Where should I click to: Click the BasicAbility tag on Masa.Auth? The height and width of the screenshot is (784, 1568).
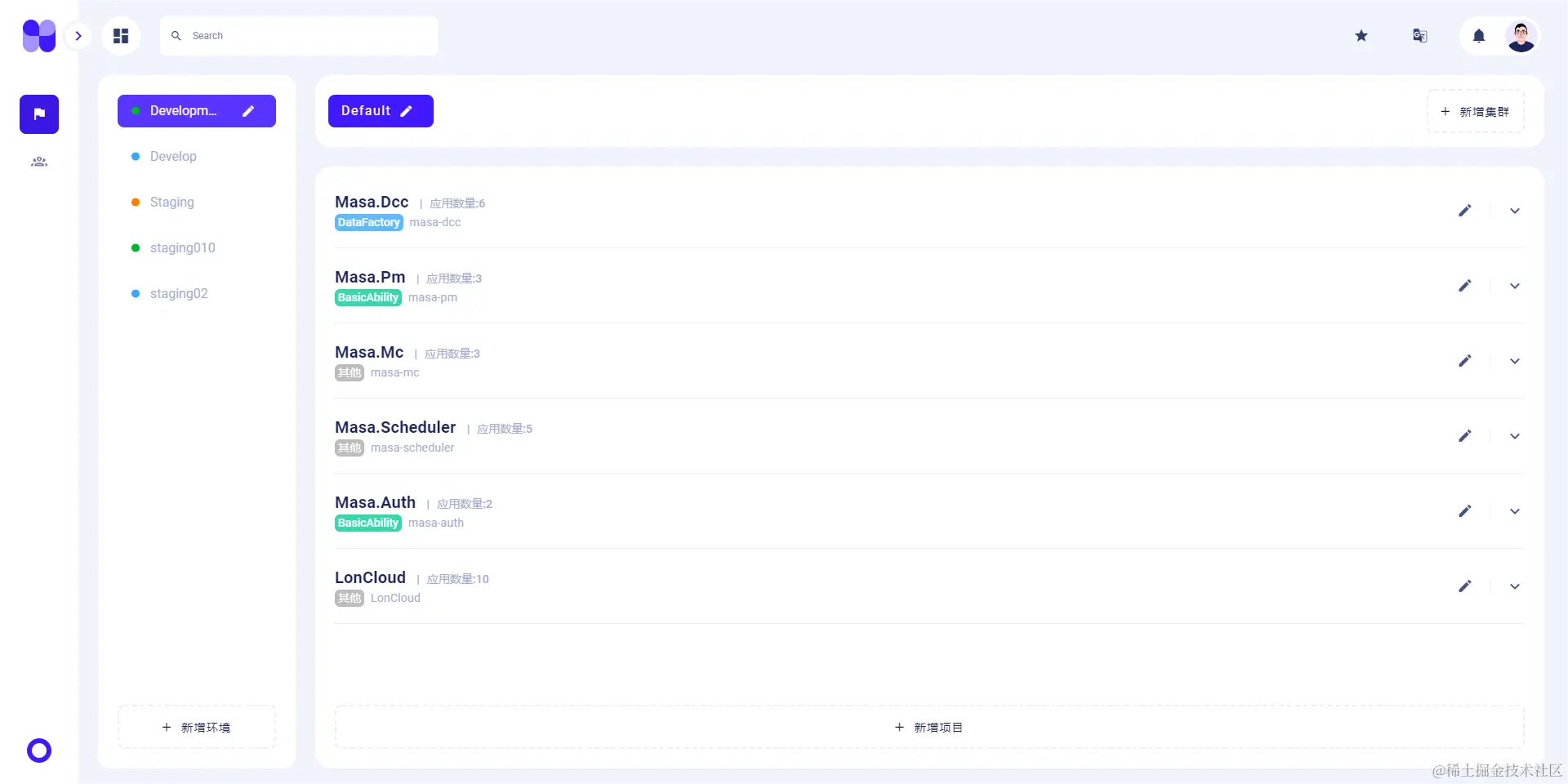click(368, 523)
